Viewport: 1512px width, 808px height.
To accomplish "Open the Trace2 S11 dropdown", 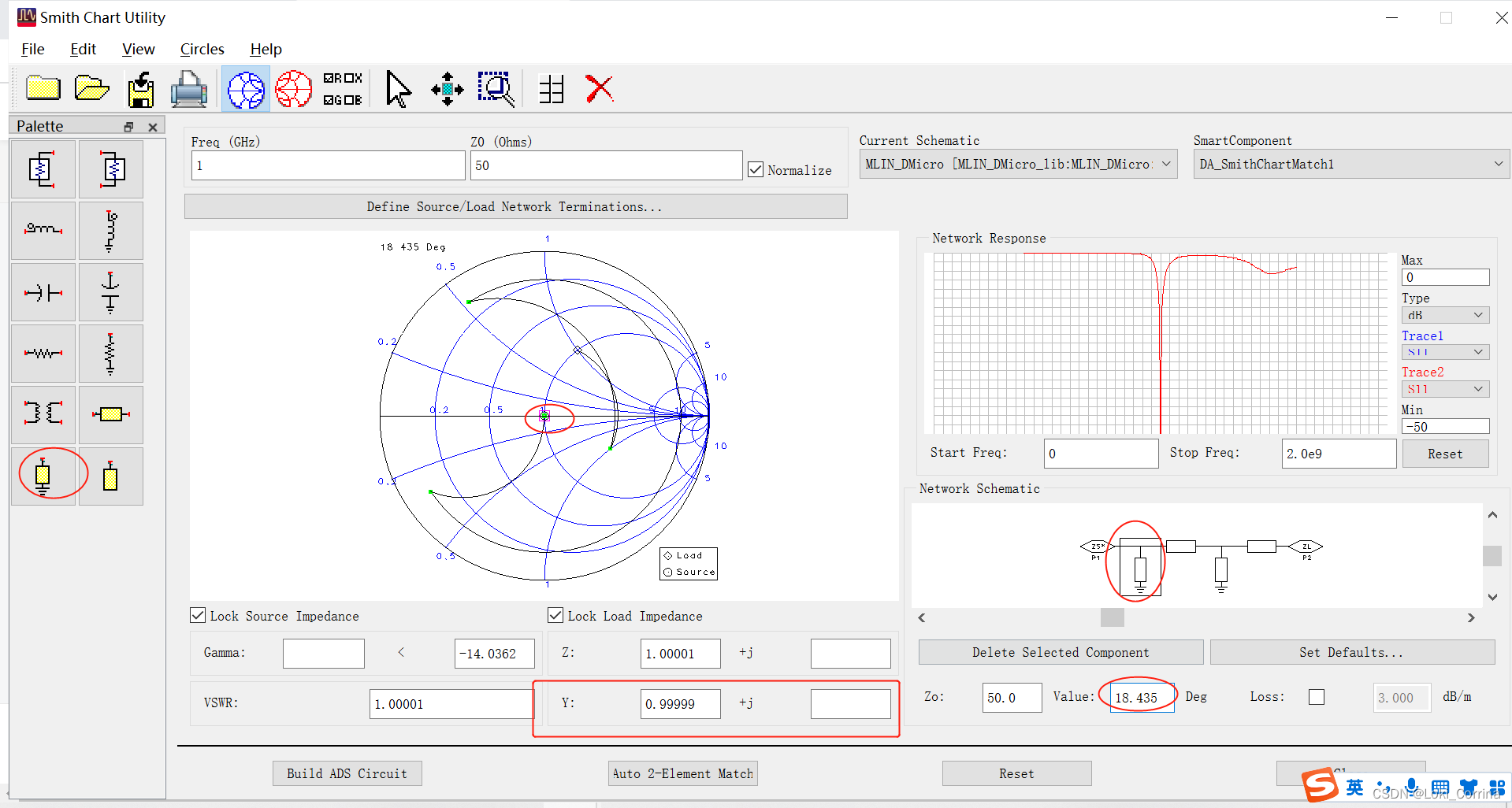I will [1445, 389].
